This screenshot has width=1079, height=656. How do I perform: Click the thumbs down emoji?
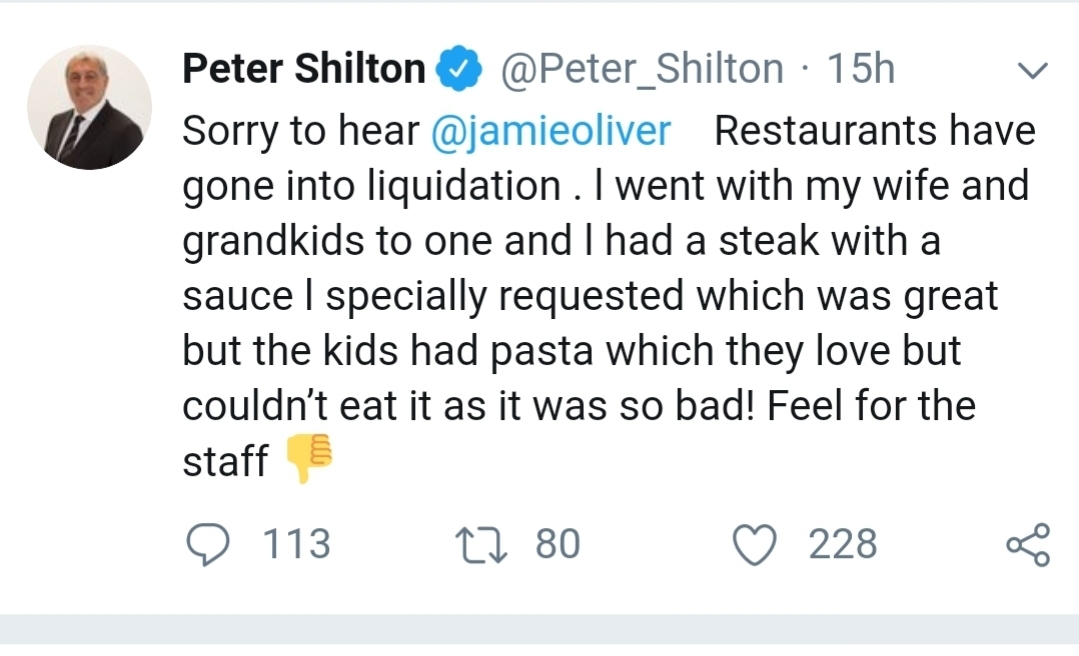click(309, 458)
